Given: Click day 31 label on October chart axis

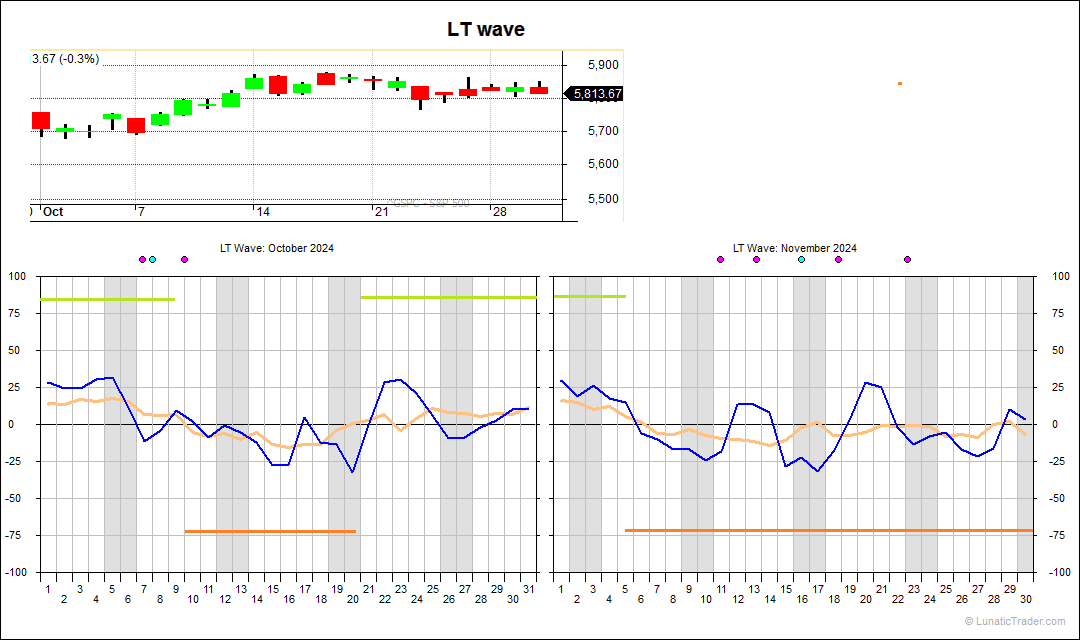Looking at the screenshot, I should pyautogui.click(x=528, y=589).
